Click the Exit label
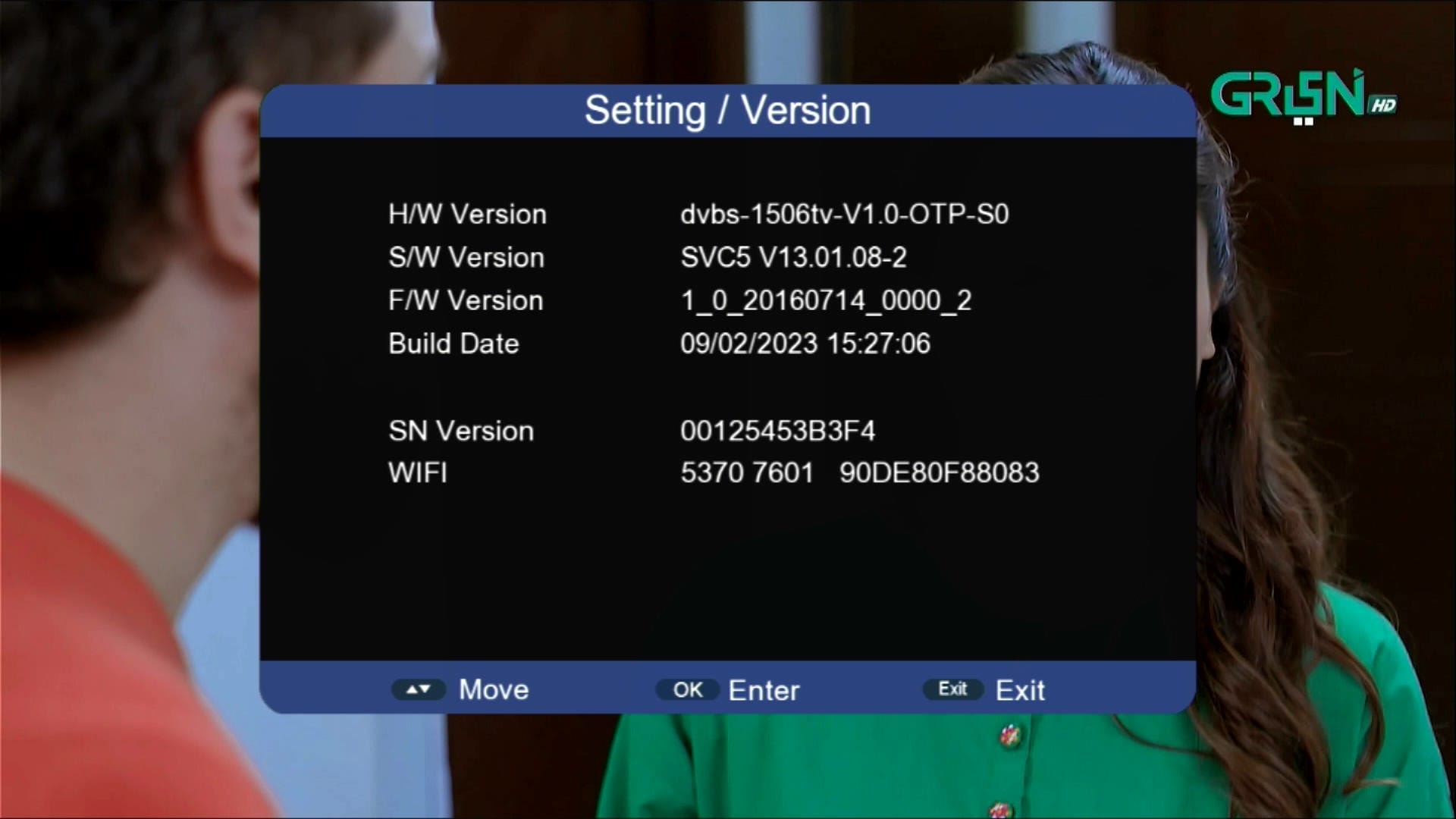This screenshot has height=819, width=1456. tap(1019, 690)
